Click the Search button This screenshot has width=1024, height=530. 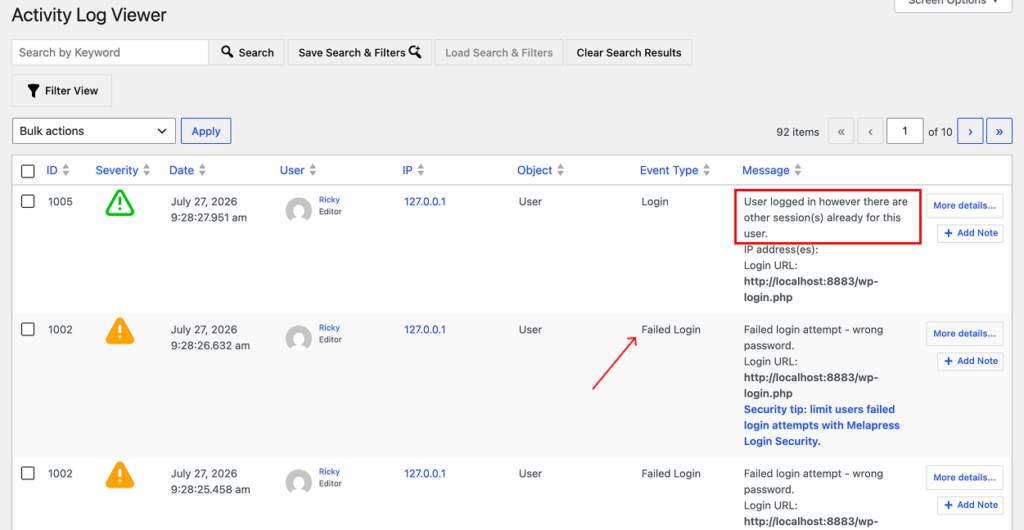pyautogui.click(x=247, y=53)
